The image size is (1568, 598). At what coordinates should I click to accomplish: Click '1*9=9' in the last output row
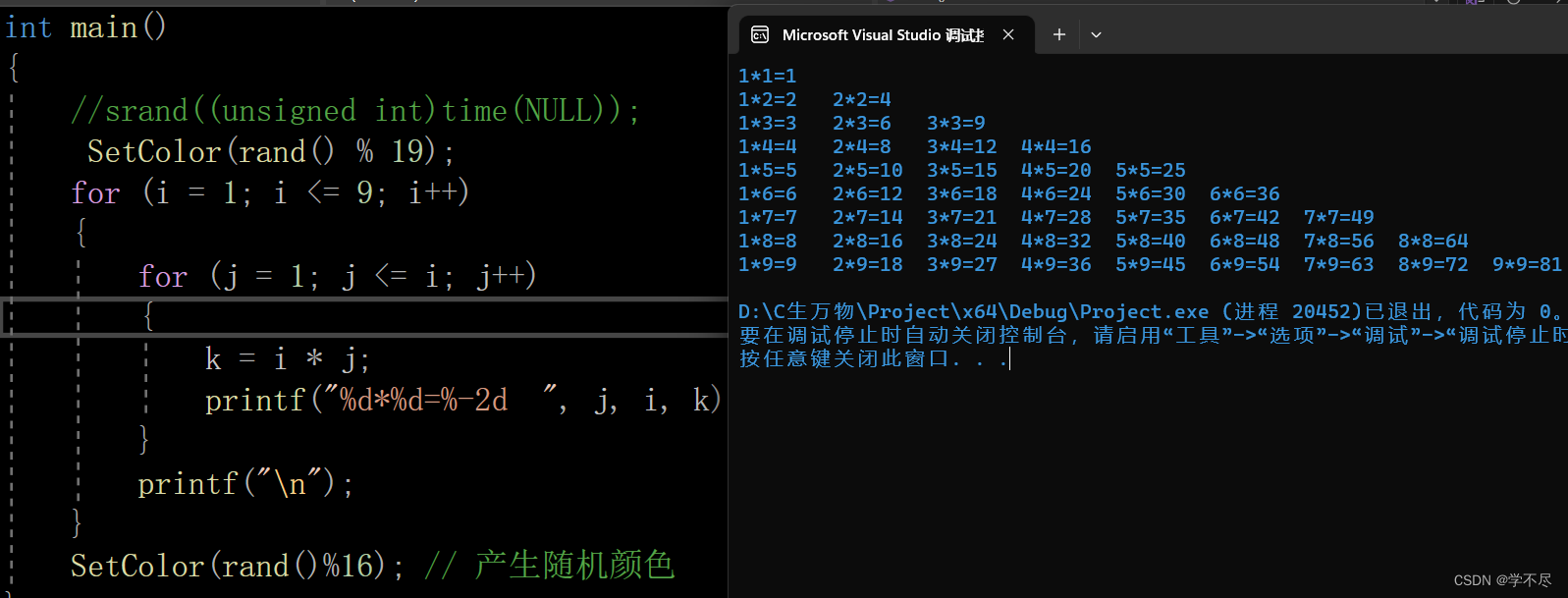tap(768, 264)
